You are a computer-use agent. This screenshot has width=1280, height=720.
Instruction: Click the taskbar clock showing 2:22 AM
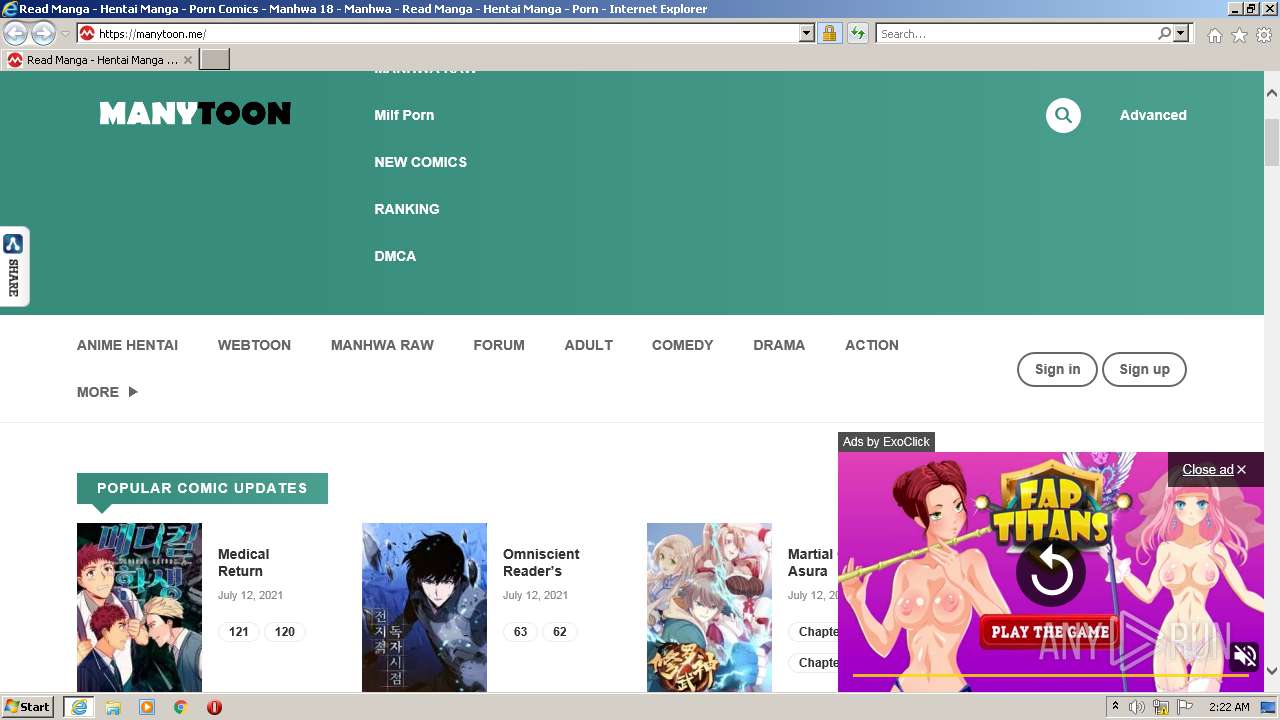(x=1229, y=707)
